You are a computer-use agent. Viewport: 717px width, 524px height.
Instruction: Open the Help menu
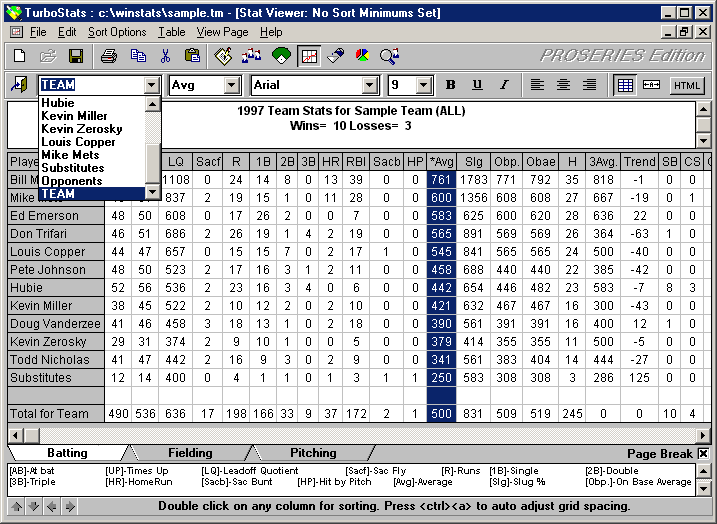[271, 32]
